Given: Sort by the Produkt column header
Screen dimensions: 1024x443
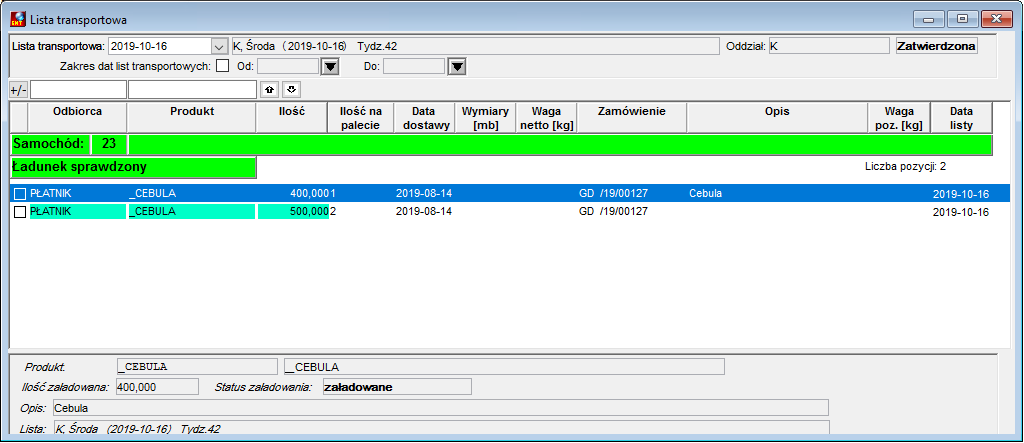Looking at the screenshot, I should (x=192, y=118).
